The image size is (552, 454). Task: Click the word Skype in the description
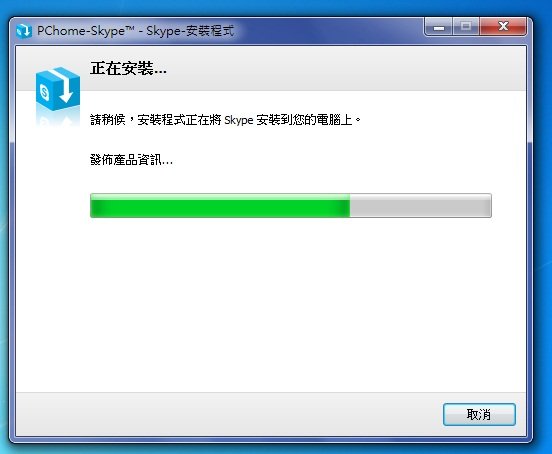pos(239,120)
